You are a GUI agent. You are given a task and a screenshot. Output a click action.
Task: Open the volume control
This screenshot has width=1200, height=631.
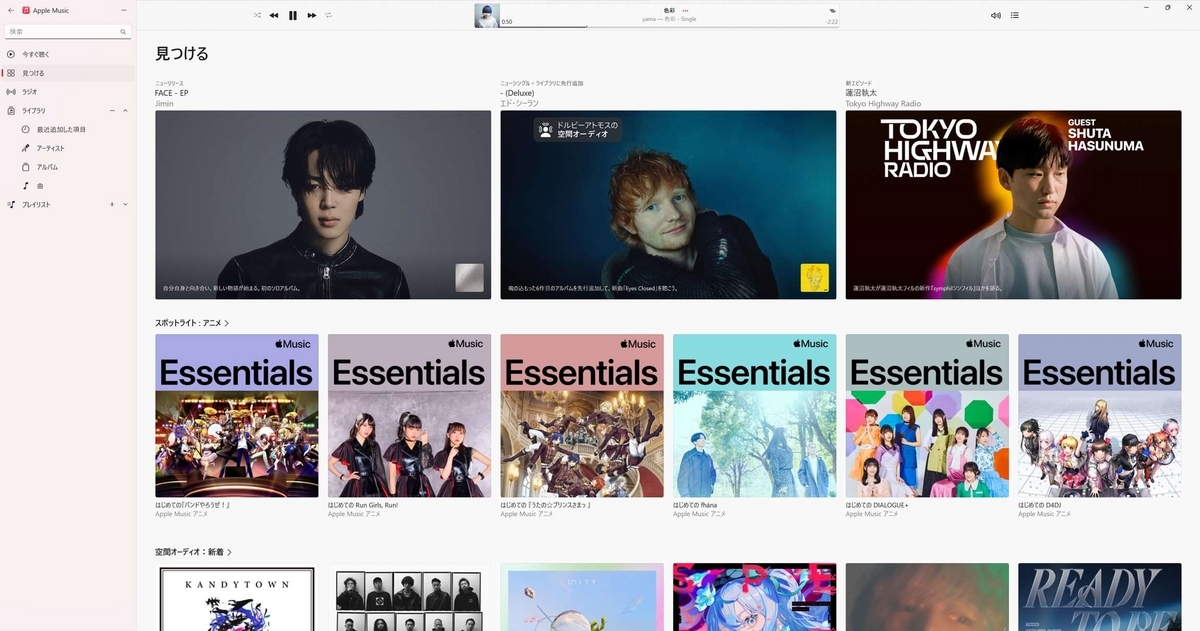996,15
